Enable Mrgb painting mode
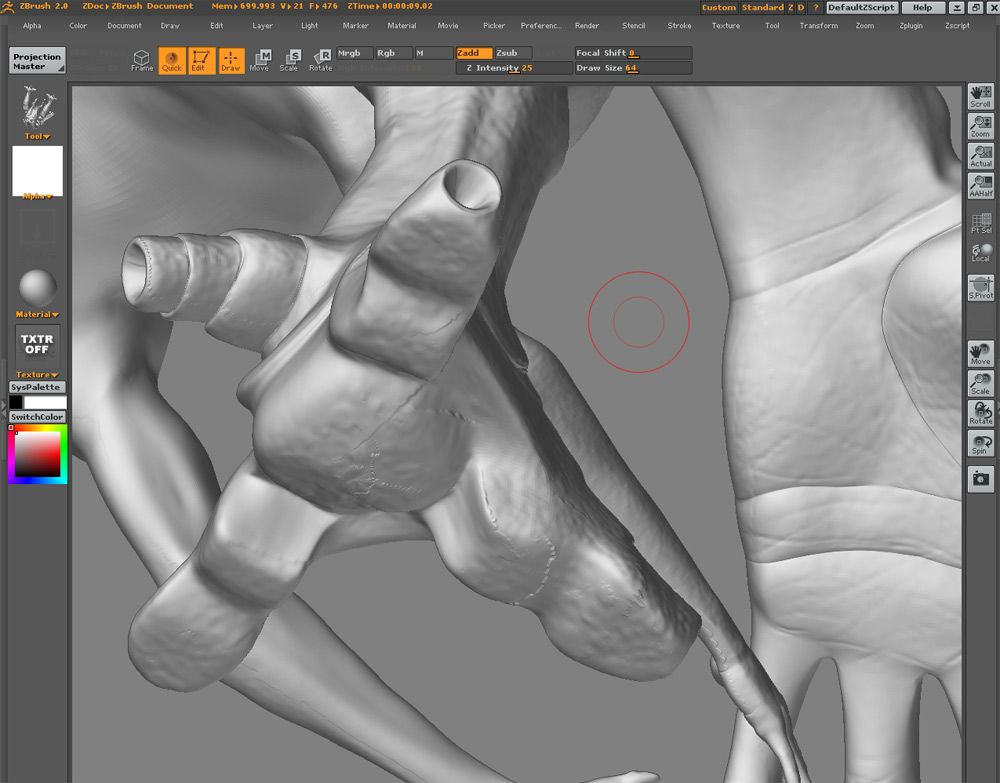 354,53
